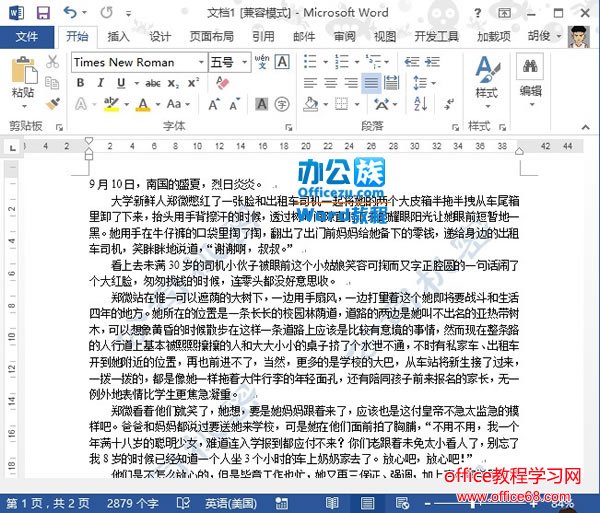This screenshot has width=600, height=513.
Task: Click the word count 2879 个字
Action: (133, 503)
